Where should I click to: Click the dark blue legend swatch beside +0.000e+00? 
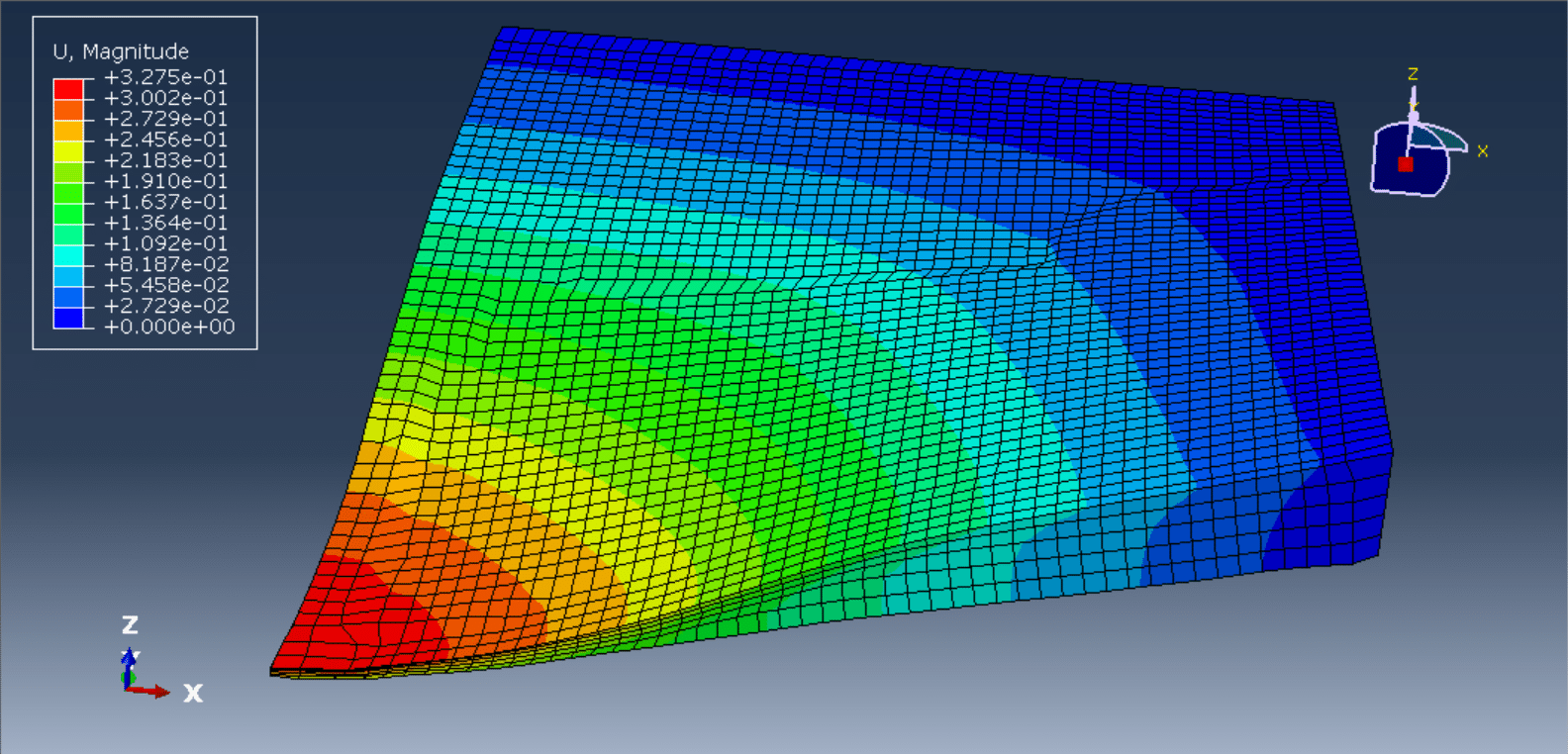(x=68, y=317)
